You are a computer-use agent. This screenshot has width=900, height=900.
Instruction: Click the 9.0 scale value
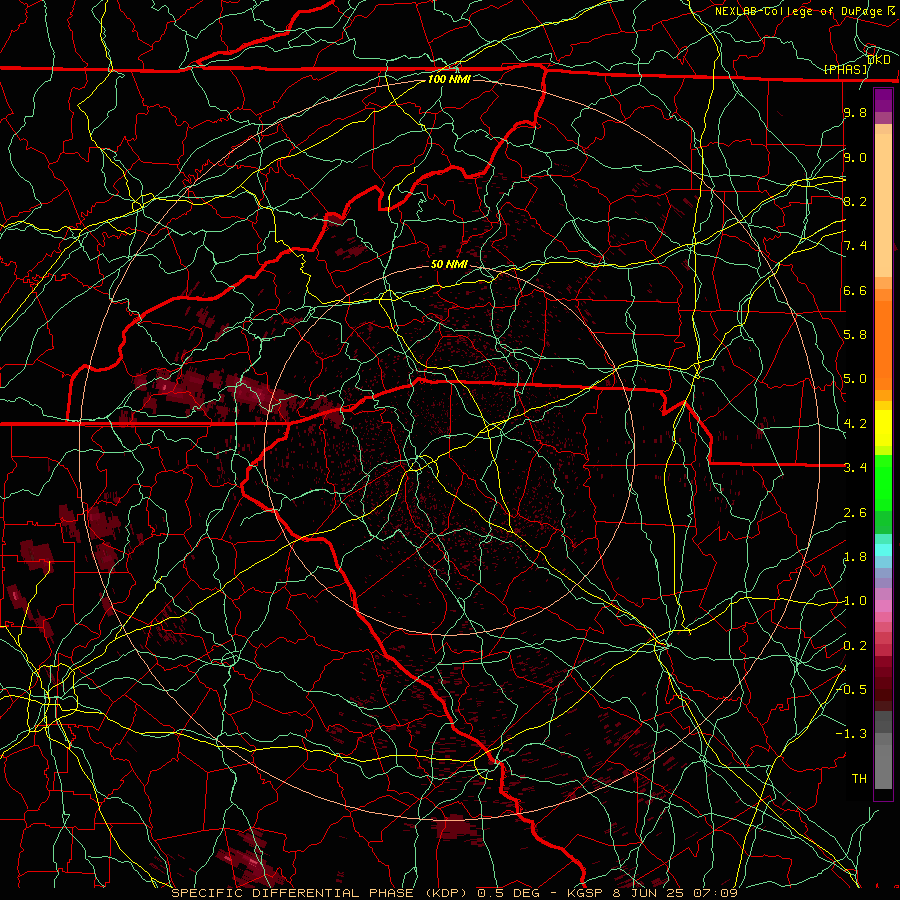[855, 157]
